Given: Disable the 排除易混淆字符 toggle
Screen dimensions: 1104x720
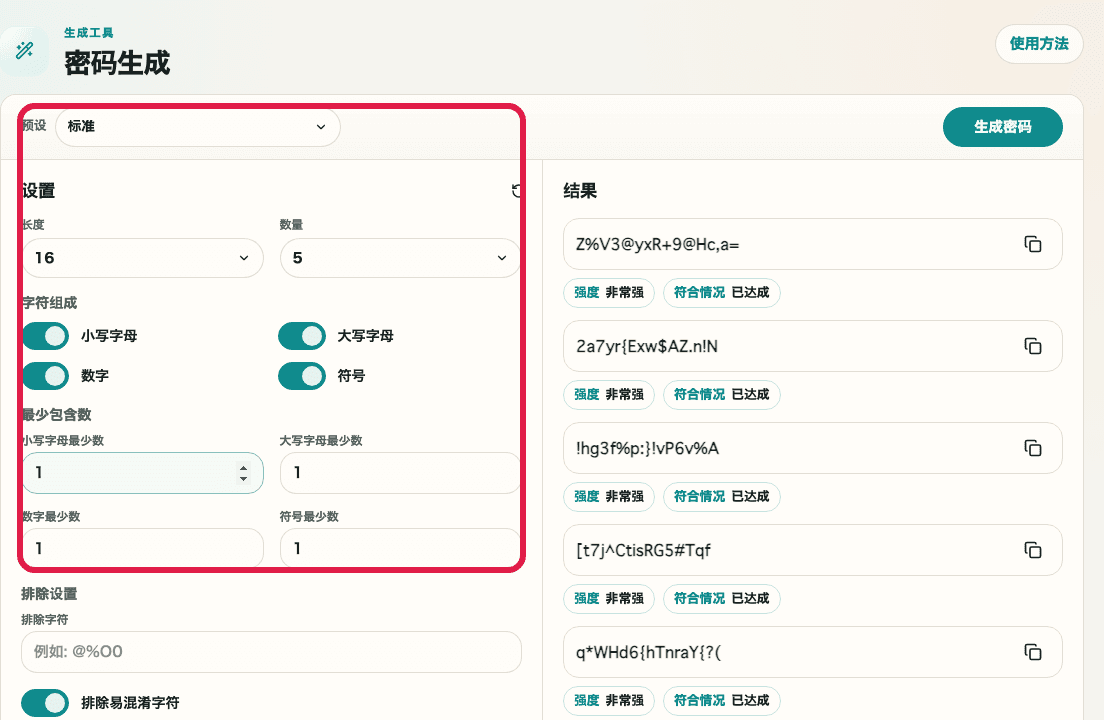Looking at the screenshot, I should coord(45,703).
